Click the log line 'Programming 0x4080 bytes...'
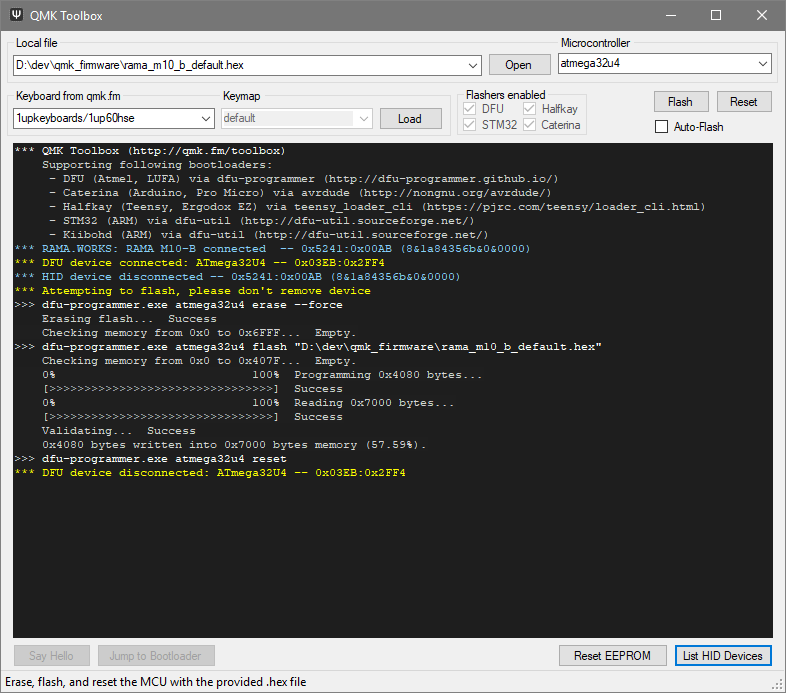Image resolution: width=786 pixels, height=693 pixels. coord(388,375)
